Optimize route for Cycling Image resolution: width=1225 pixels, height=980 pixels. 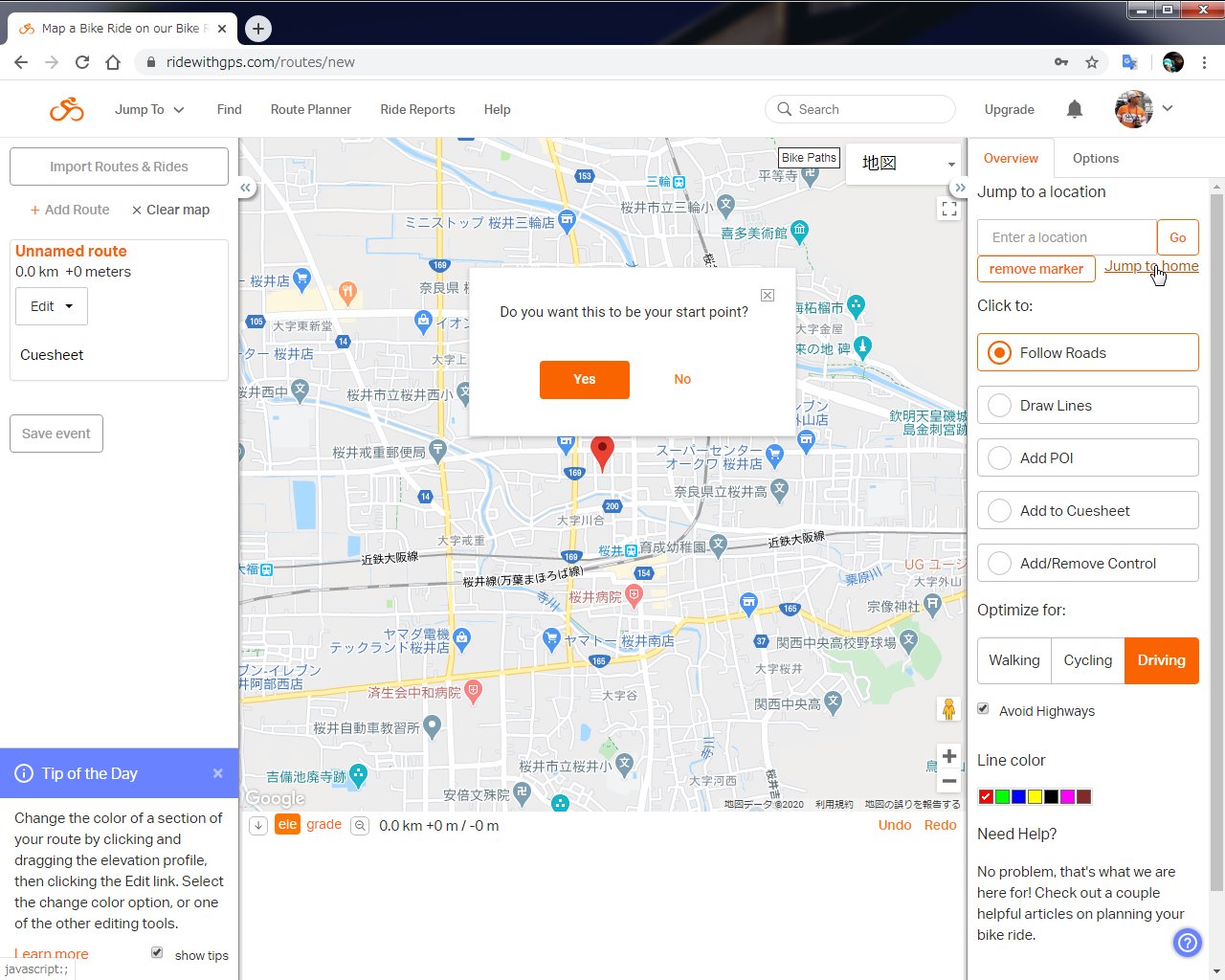coord(1088,660)
